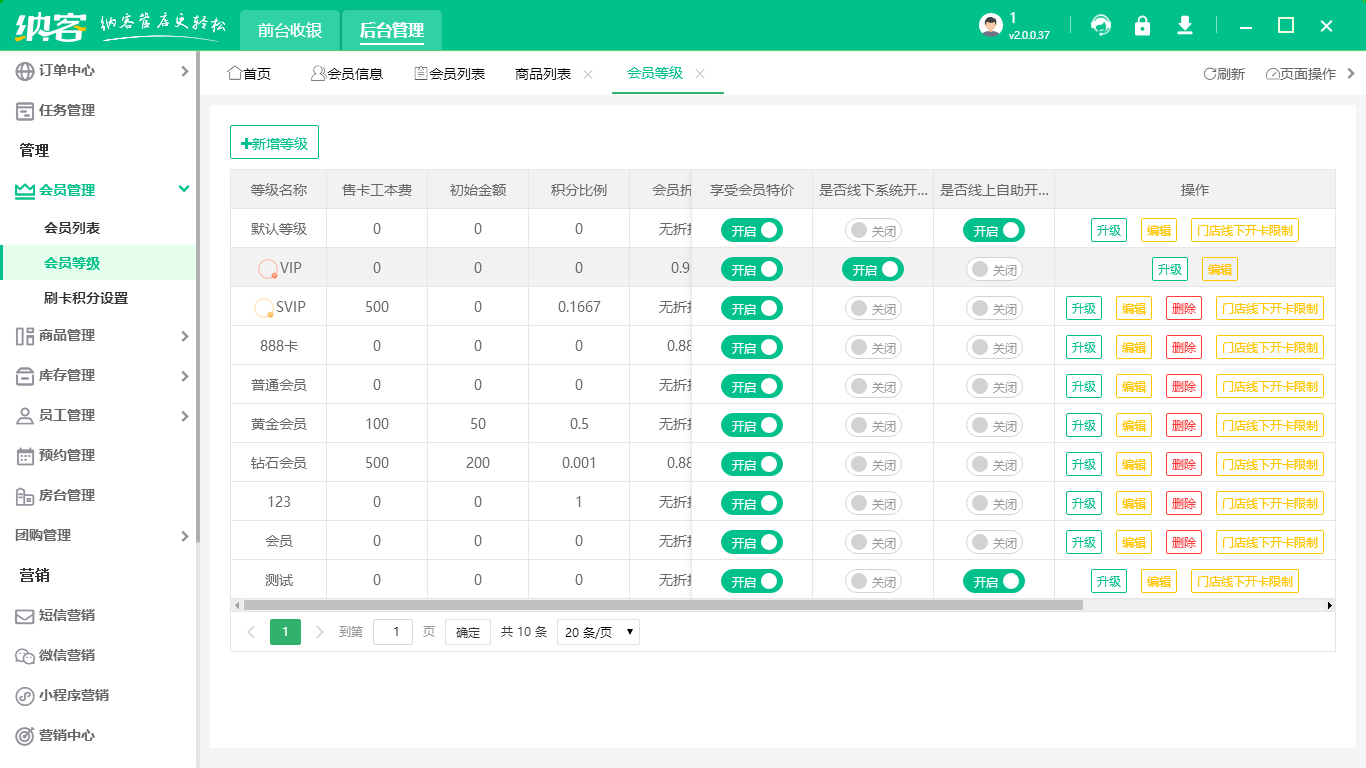
Task: Open SMS marketing (短信营销) in sidebar
Action: (66, 615)
